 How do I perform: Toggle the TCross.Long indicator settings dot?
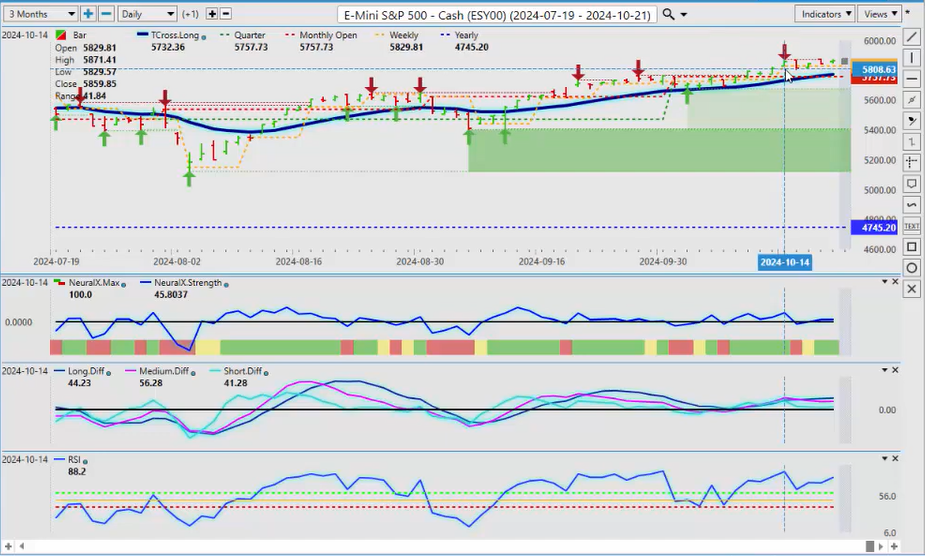[204, 36]
